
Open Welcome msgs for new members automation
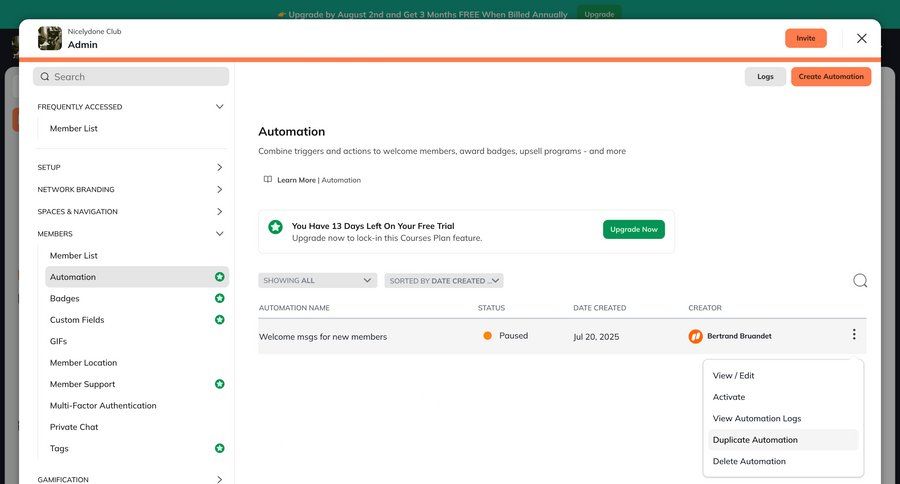(x=323, y=336)
